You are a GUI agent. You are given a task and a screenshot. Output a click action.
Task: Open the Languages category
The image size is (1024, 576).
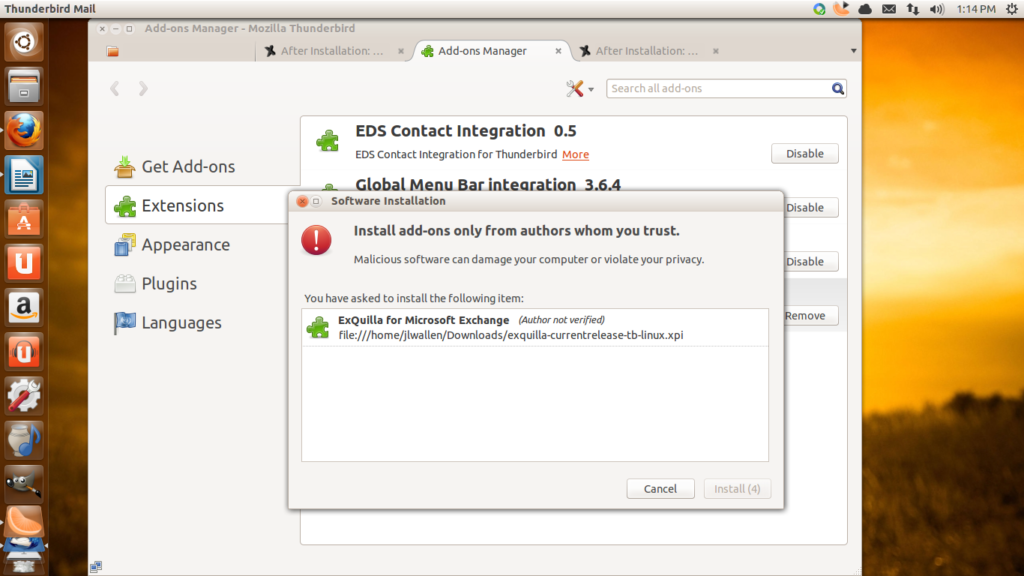pyautogui.click(x=181, y=323)
